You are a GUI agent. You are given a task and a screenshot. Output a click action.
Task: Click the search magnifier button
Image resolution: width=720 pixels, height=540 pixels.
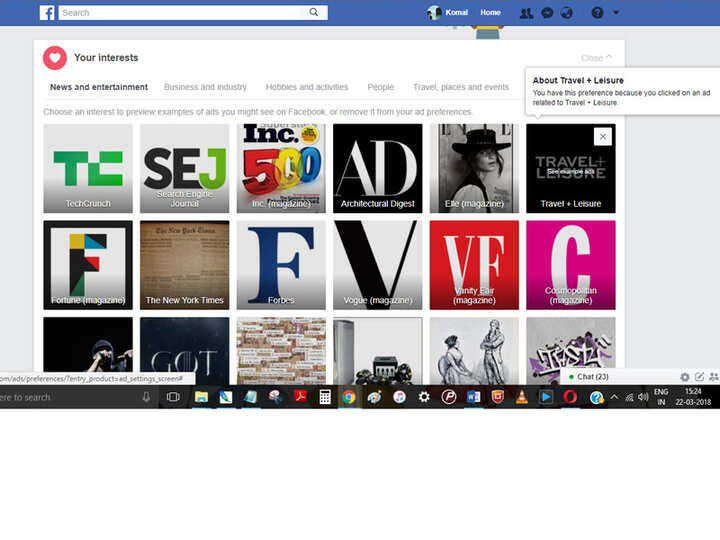(314, 12)
